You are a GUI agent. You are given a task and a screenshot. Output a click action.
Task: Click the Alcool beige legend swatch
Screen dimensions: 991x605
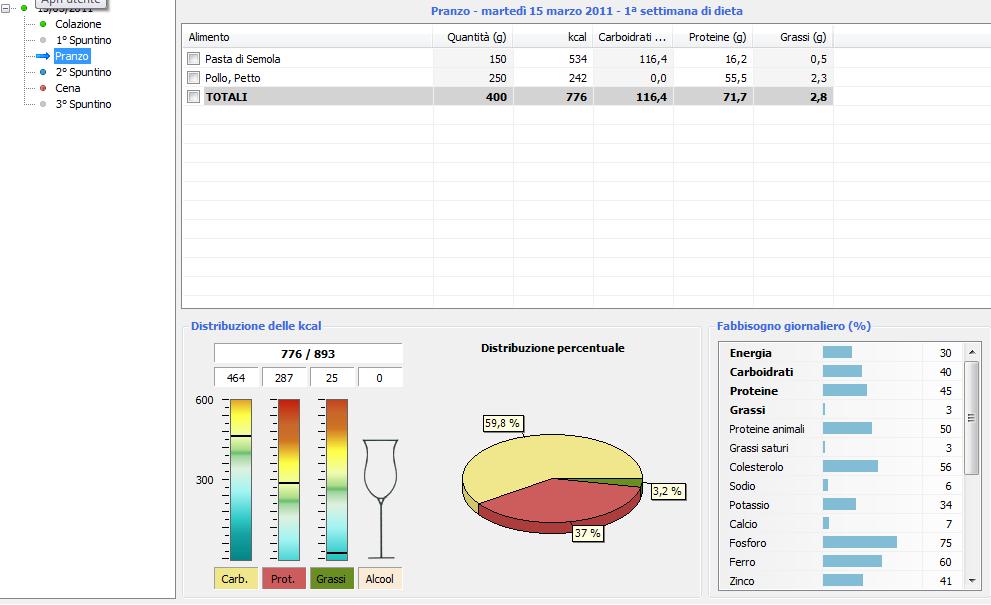(x=379, y=578)
